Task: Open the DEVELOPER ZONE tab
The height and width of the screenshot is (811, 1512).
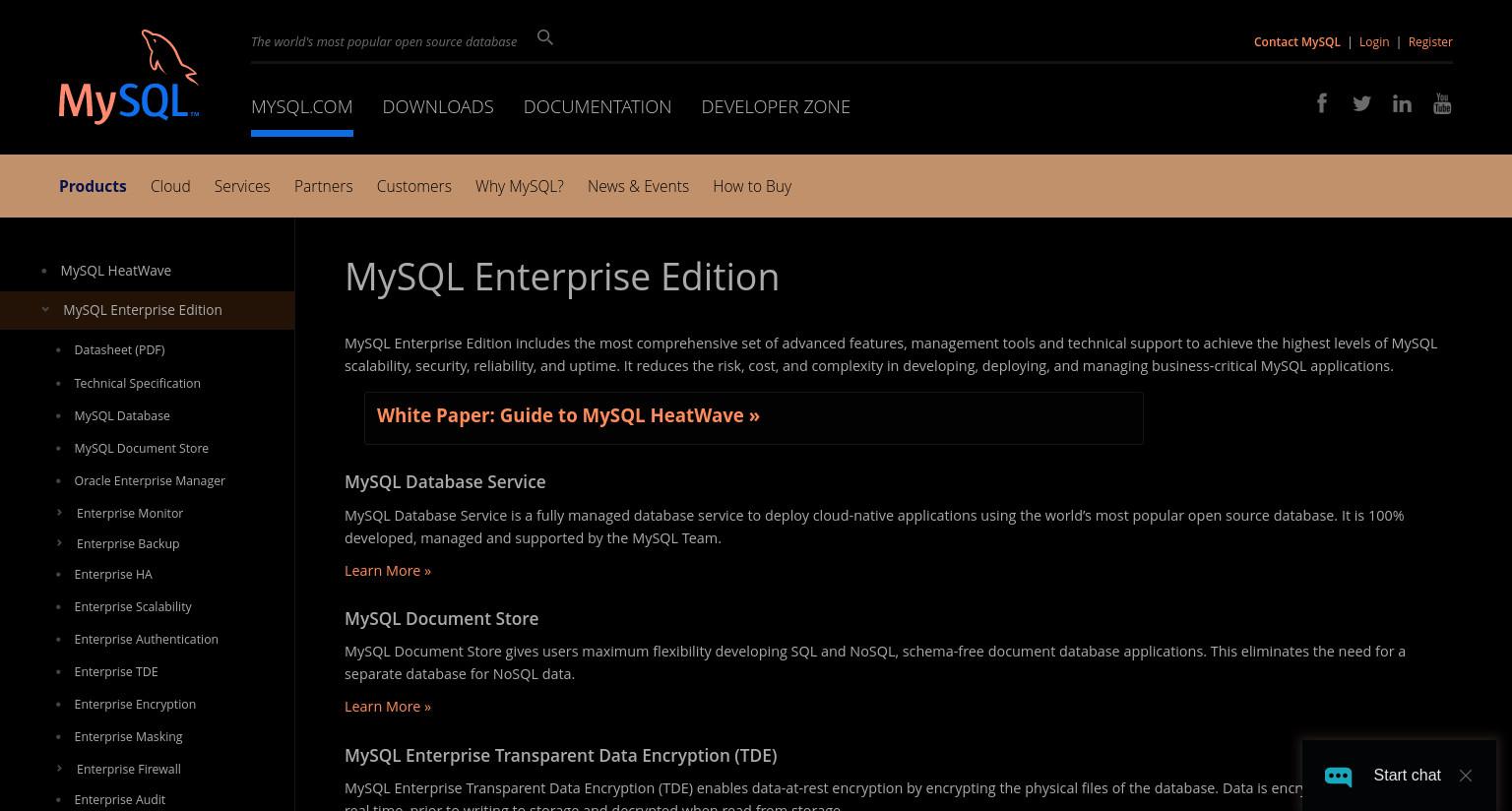Action: [776, 106]
